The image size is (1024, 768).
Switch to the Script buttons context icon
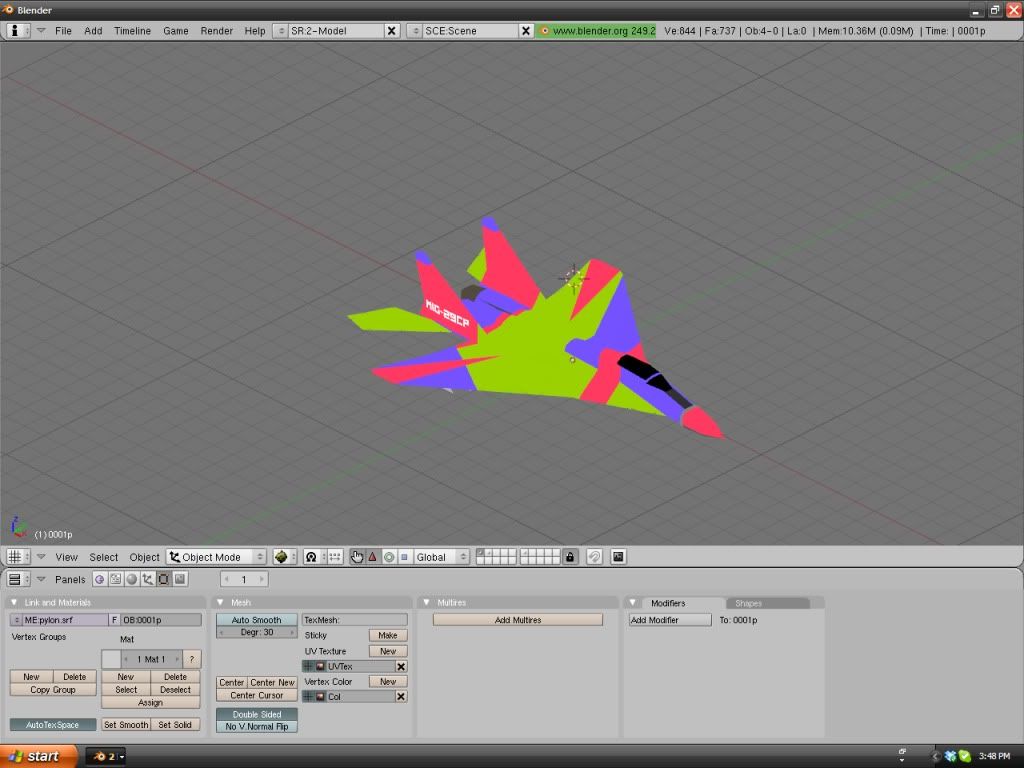pyautogui.click(x=116, y=579)
